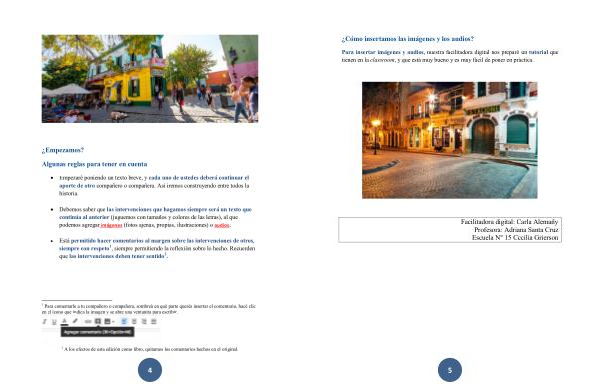Click the insert image icon
600x388 pixels.
pos(107,321)
